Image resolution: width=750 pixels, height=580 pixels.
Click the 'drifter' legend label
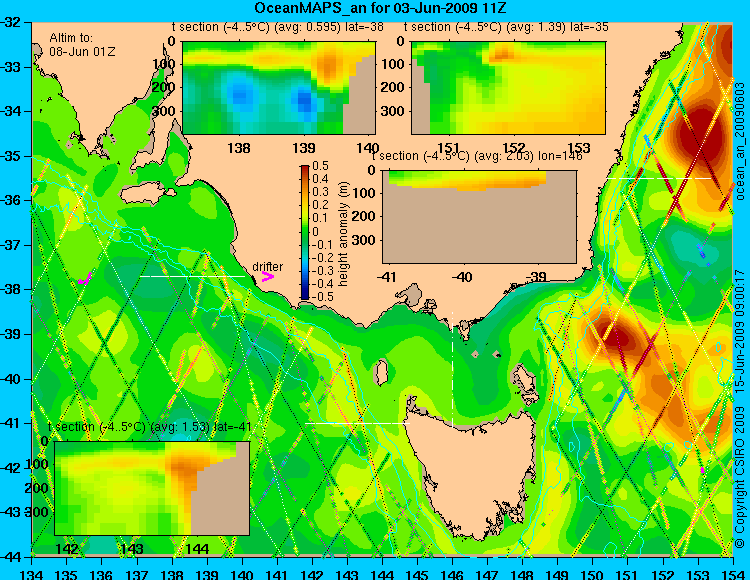(x=267, y=267)
